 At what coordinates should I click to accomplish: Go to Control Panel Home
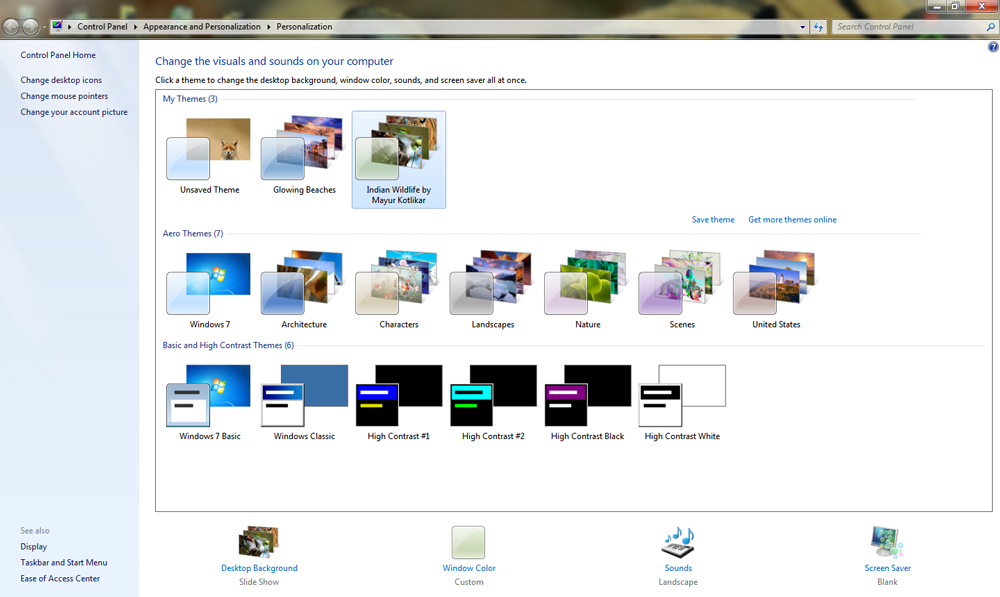coord(58,55)
